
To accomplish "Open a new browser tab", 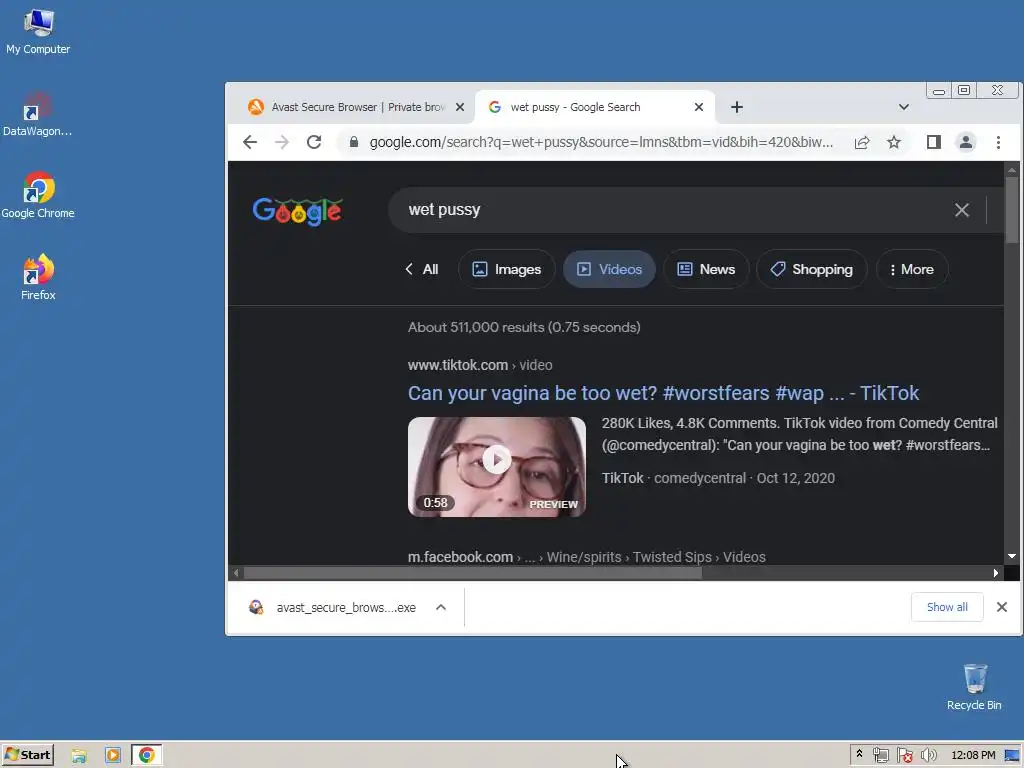I will pyautogui.click(x=737, y=107).
